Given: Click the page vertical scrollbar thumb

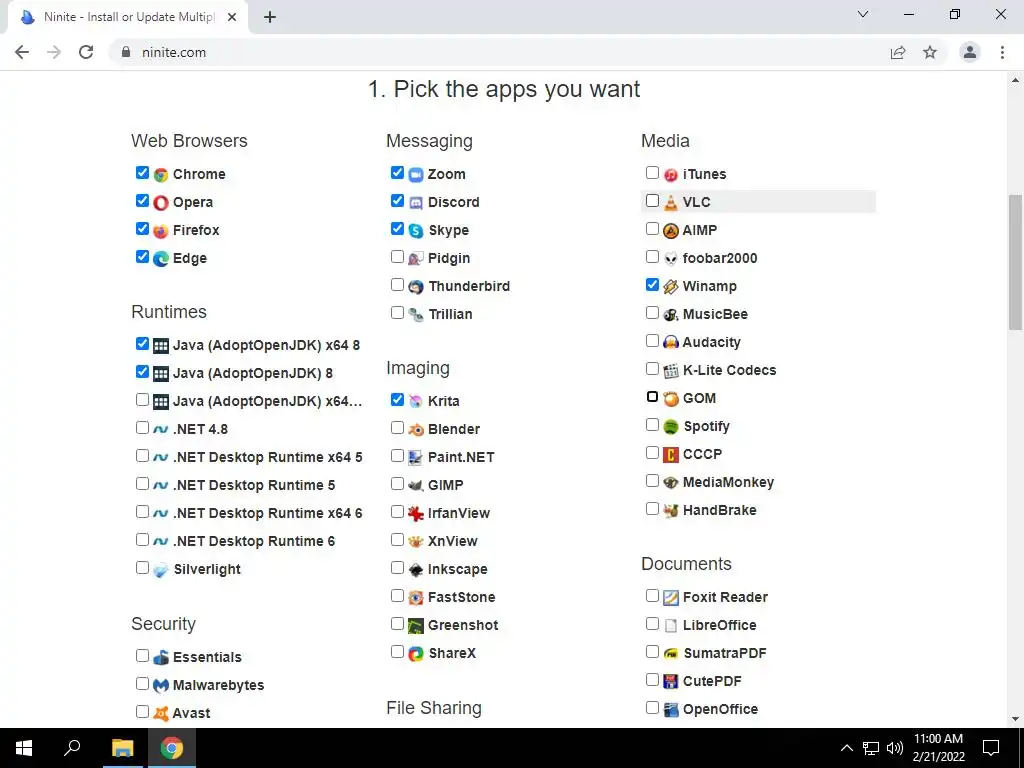Looking at the screenshot, I should [1016, 262].
